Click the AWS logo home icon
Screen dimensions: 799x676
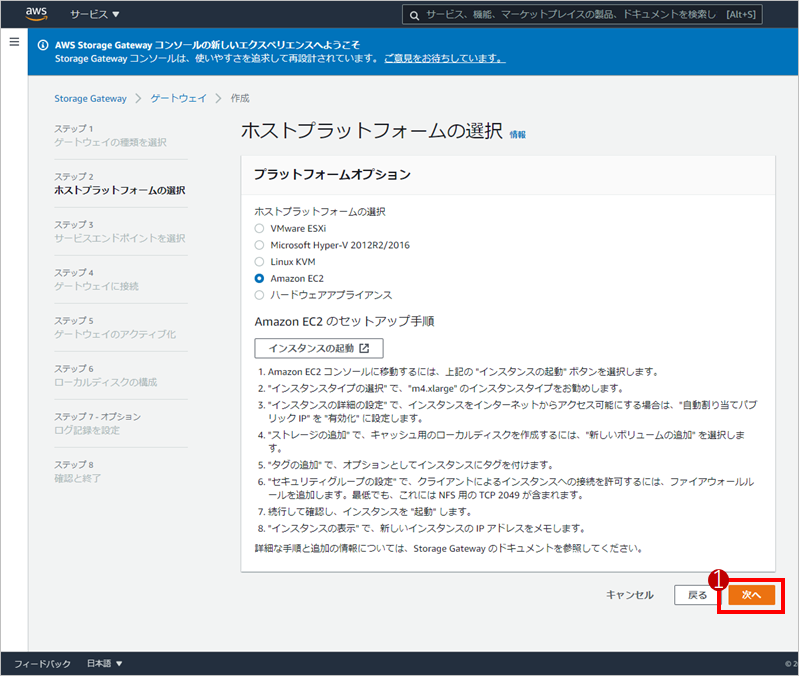click(37, 14)
